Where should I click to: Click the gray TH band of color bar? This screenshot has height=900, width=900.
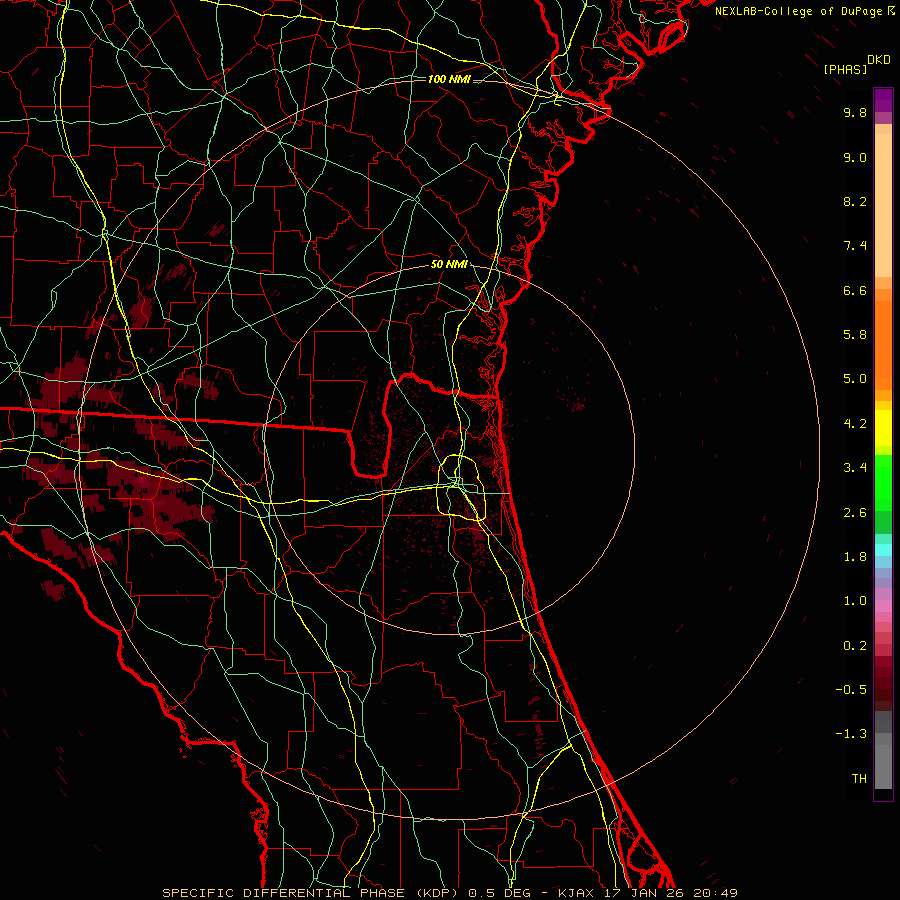(883, 767)
